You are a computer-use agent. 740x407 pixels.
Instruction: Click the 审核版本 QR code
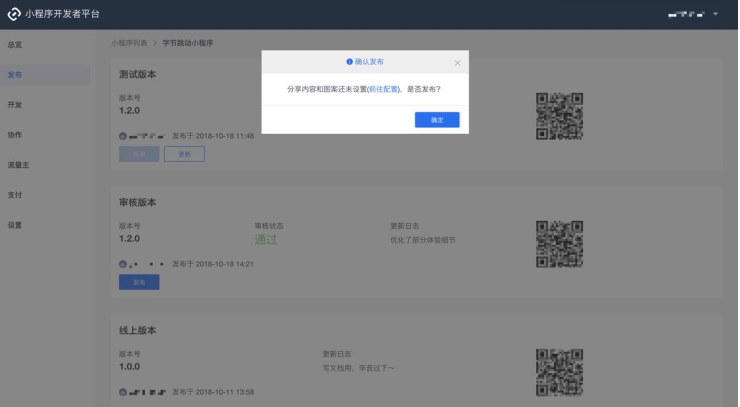(559, 244)
